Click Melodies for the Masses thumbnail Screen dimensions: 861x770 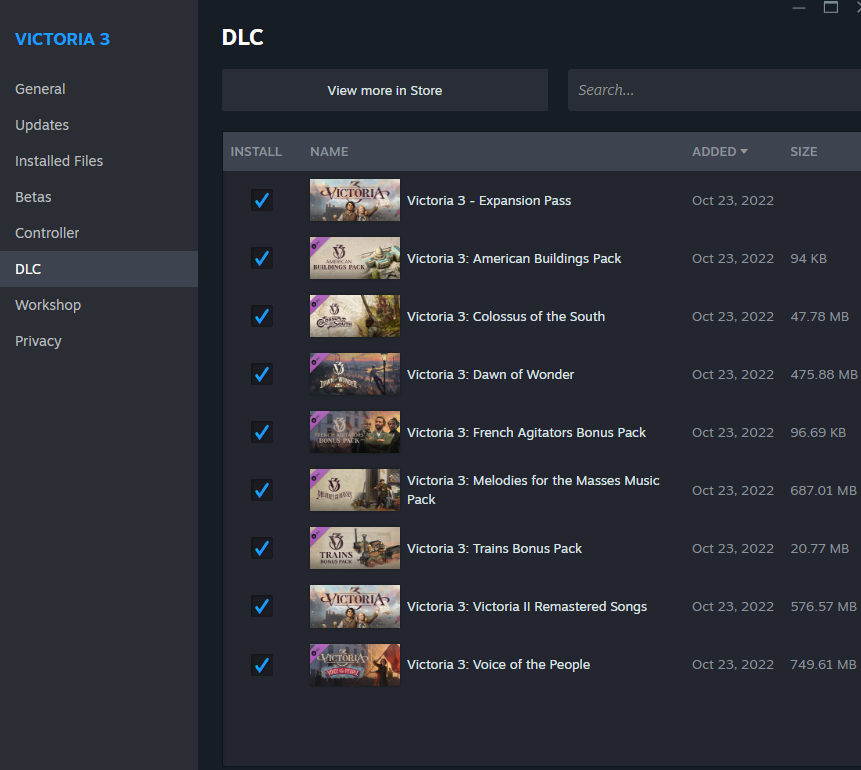pyautogui.click(x=355, y=490)
